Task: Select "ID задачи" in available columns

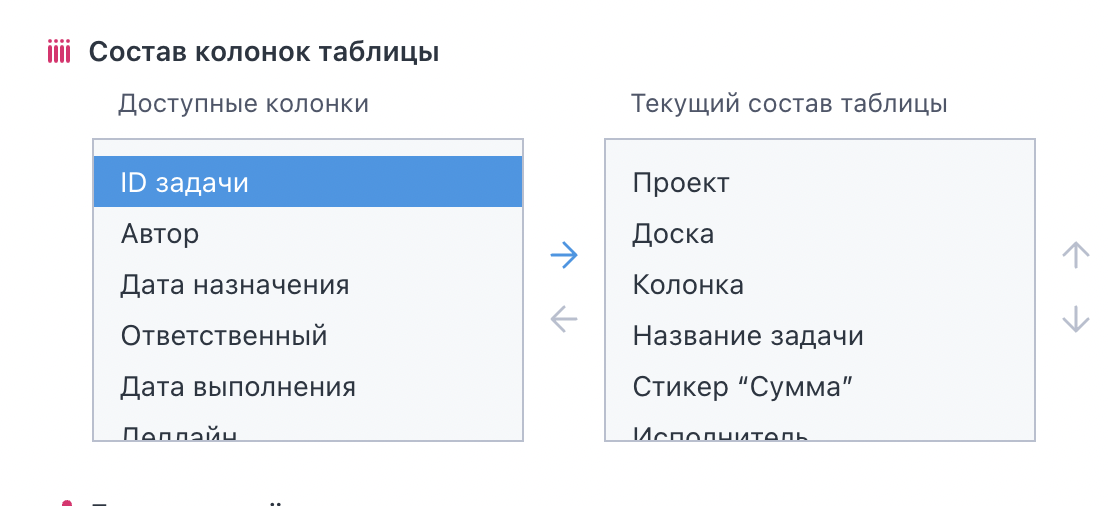Action: click(x=308, y=182)
